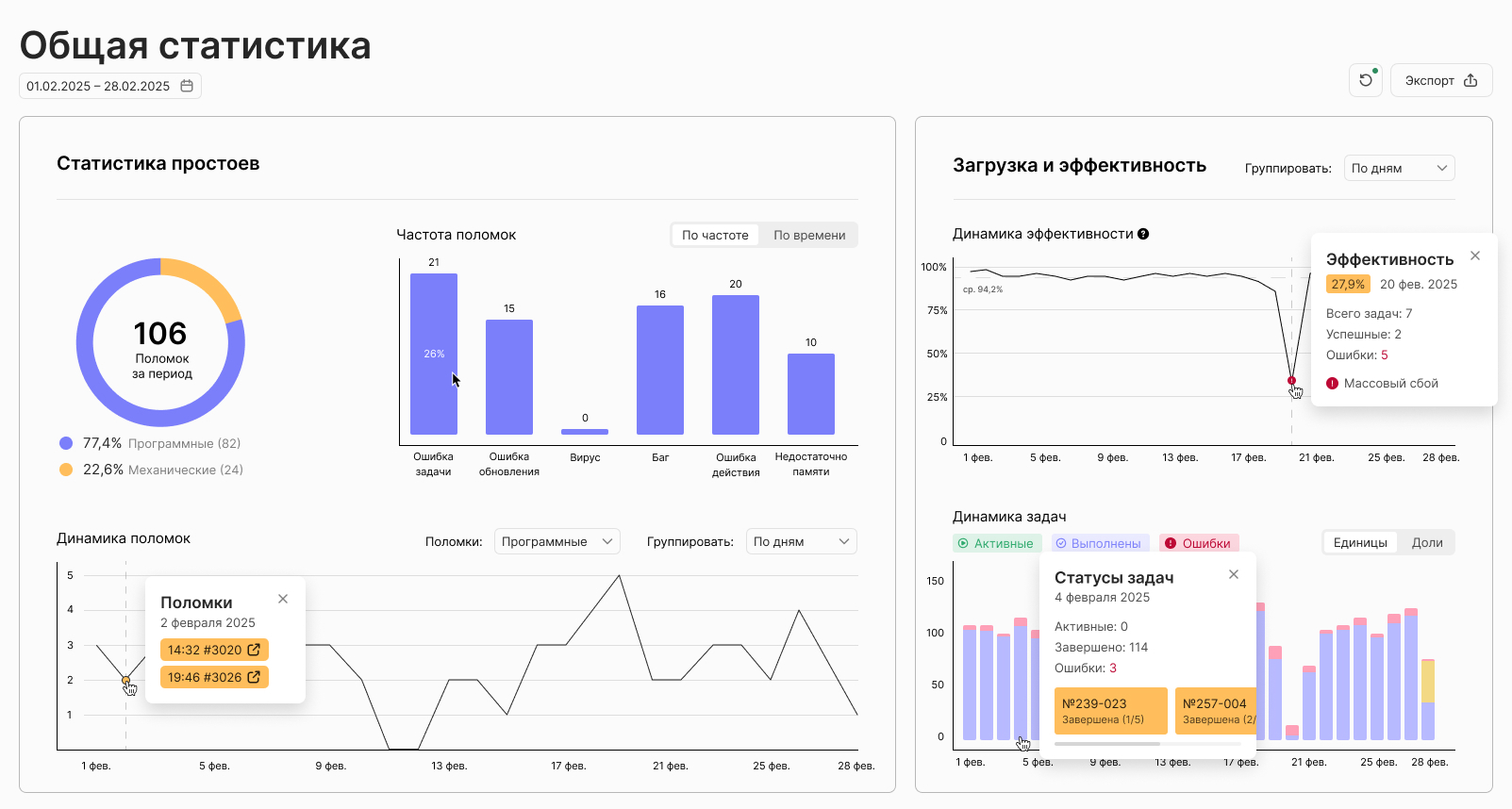Click the refresh icon next to Экспорт
Screen dimensions: 1512x809
click(x=1365, y=80)
